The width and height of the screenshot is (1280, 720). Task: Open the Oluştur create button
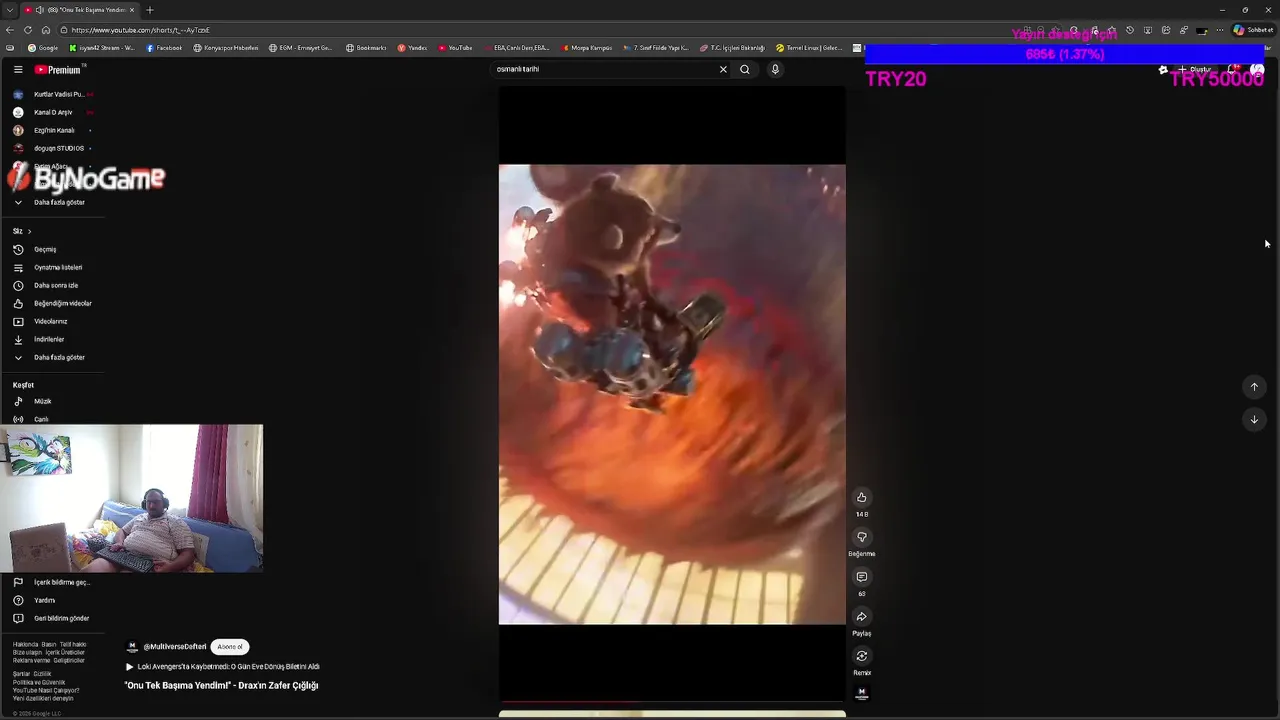[x=1195, y=69]
